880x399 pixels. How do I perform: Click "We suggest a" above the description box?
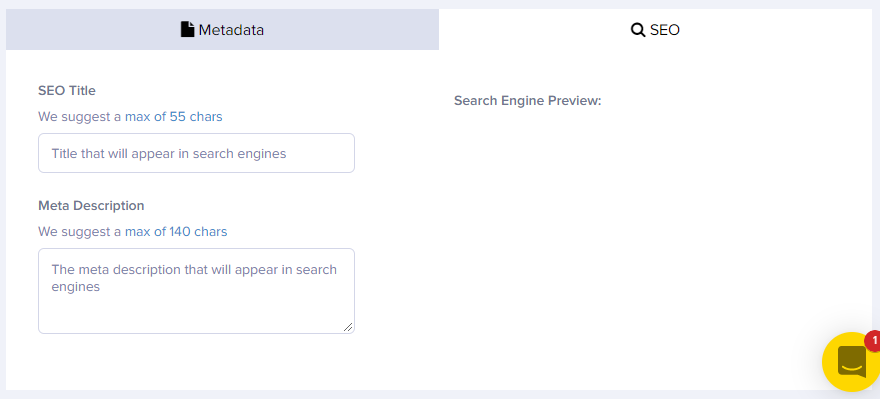pos(80,231)
